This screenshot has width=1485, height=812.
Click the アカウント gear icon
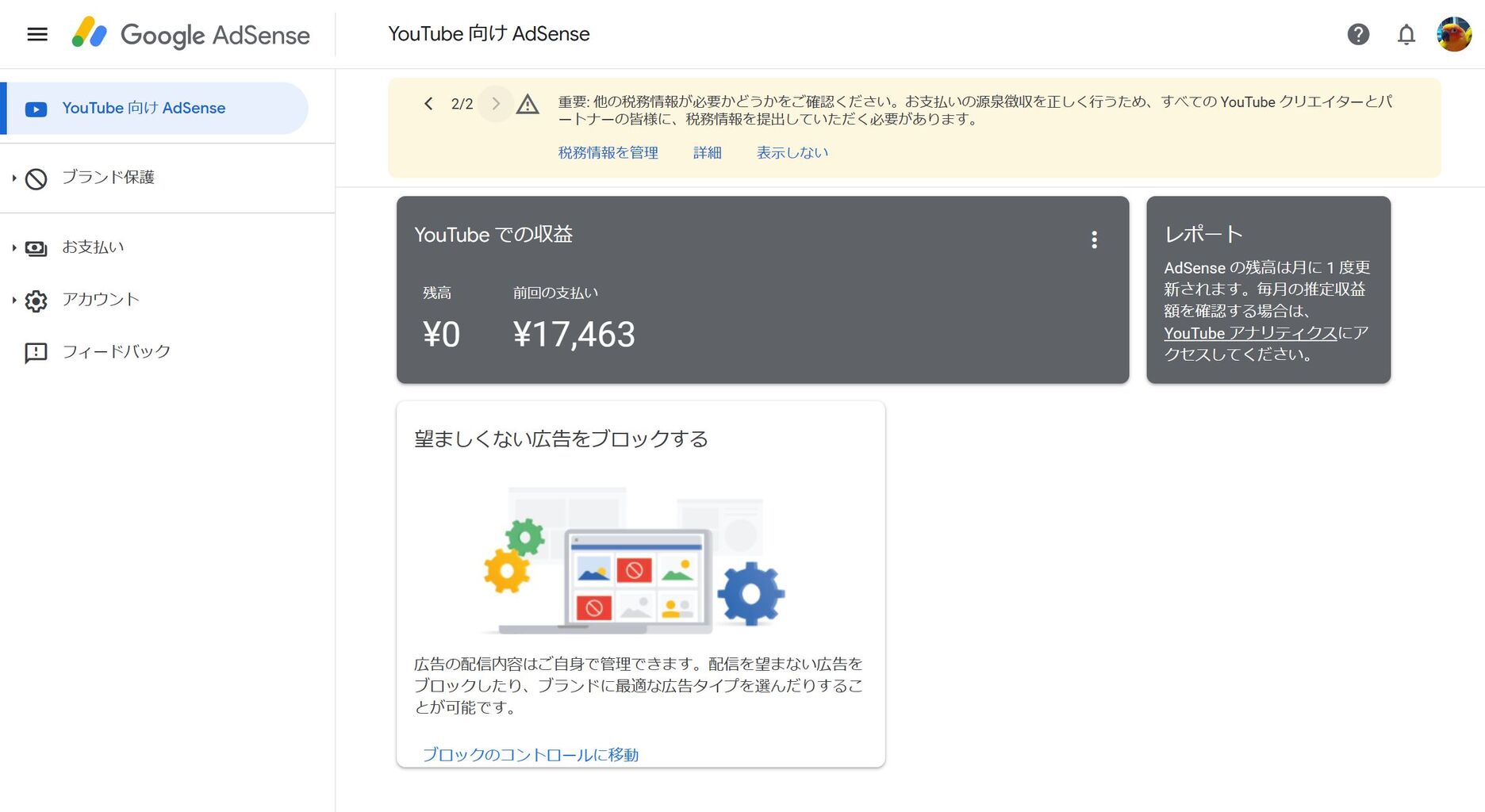(x=36, y=301)
